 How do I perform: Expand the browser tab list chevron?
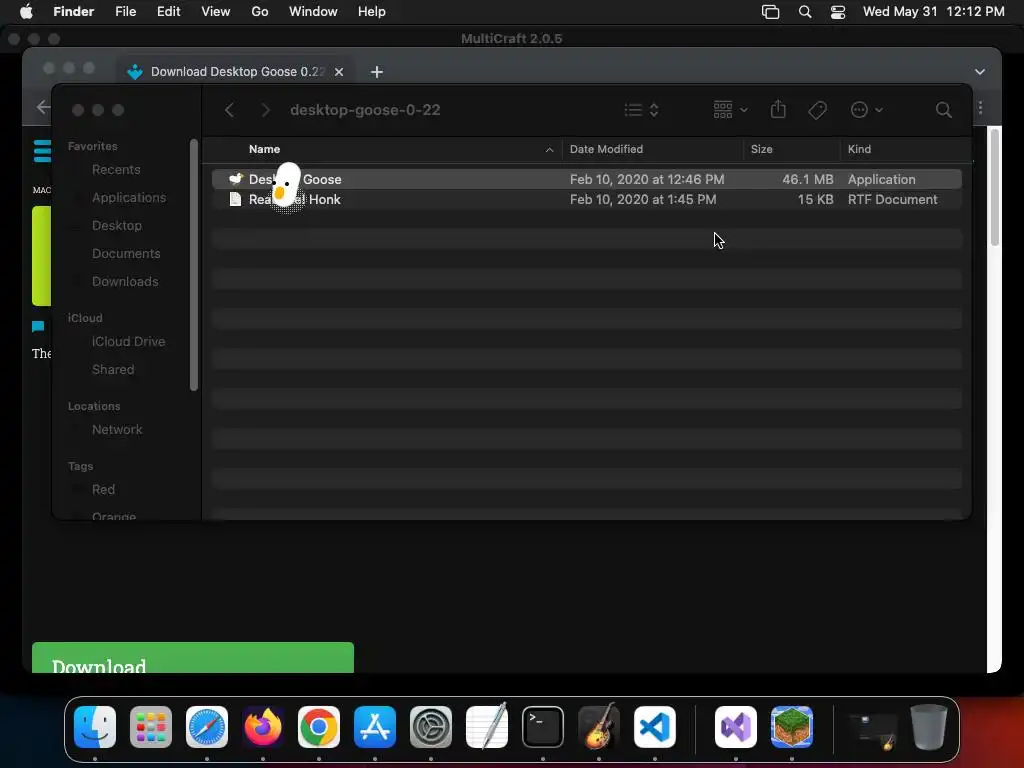pos(980,72)
